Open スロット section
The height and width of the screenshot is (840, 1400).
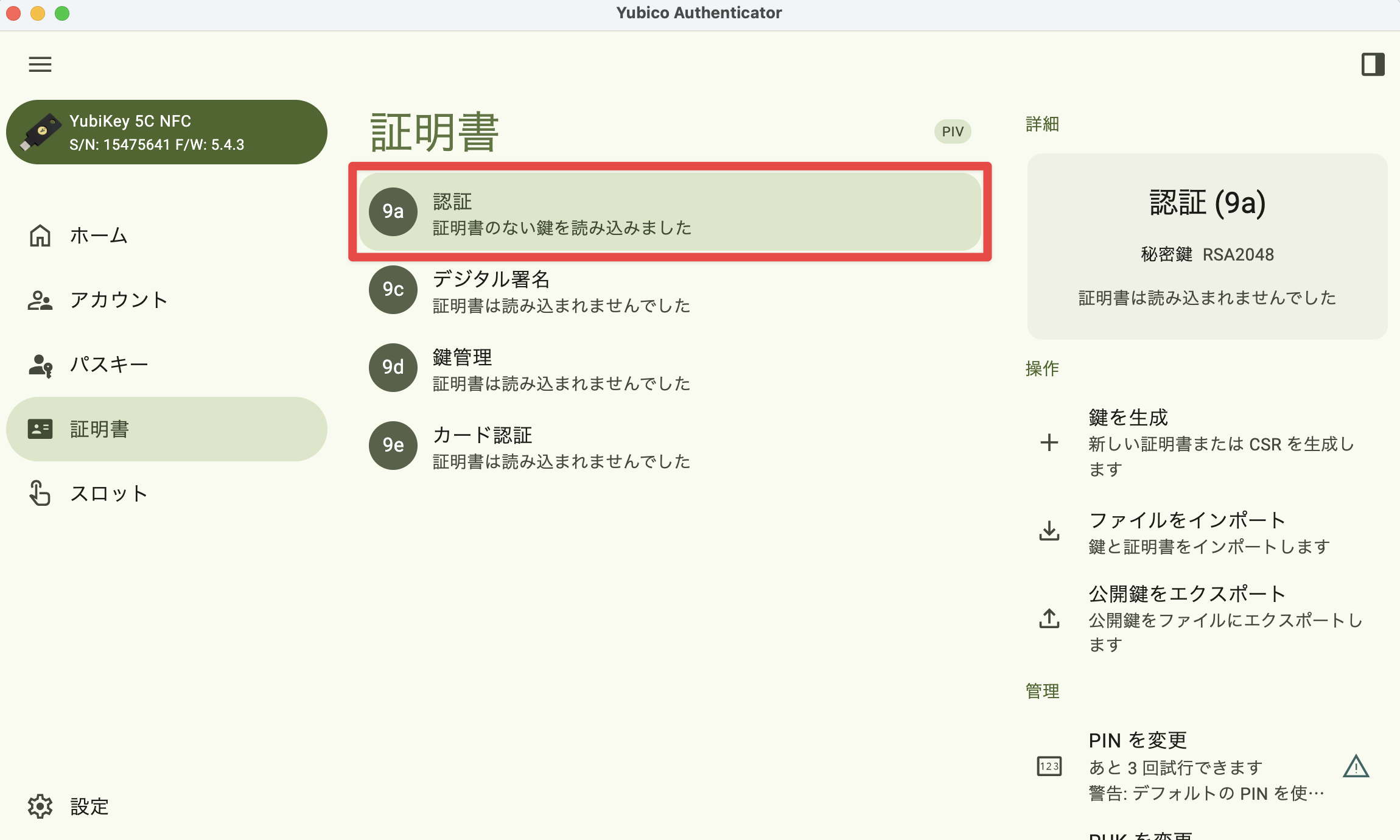pyautogui.click(x=167, y=494)
